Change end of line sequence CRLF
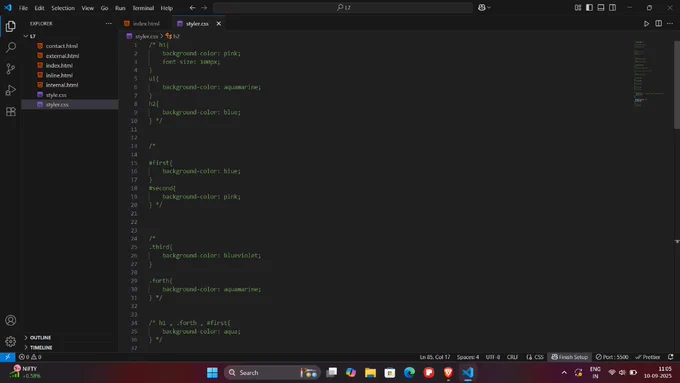Screen dimensions: 680x383 [512, 357]
